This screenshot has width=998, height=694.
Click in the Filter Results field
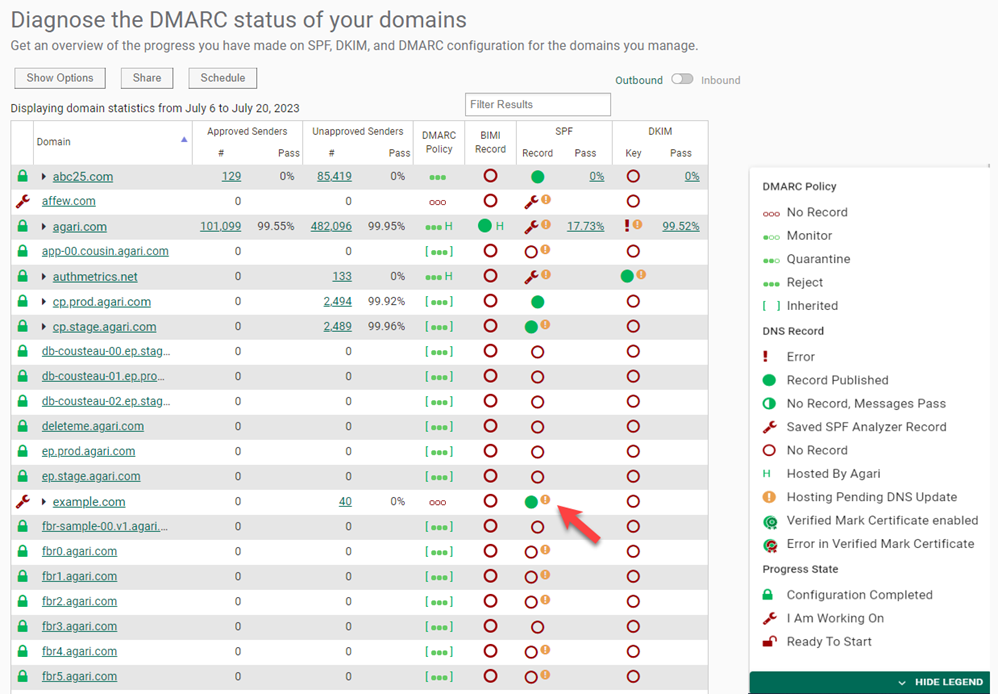[538, 104]
